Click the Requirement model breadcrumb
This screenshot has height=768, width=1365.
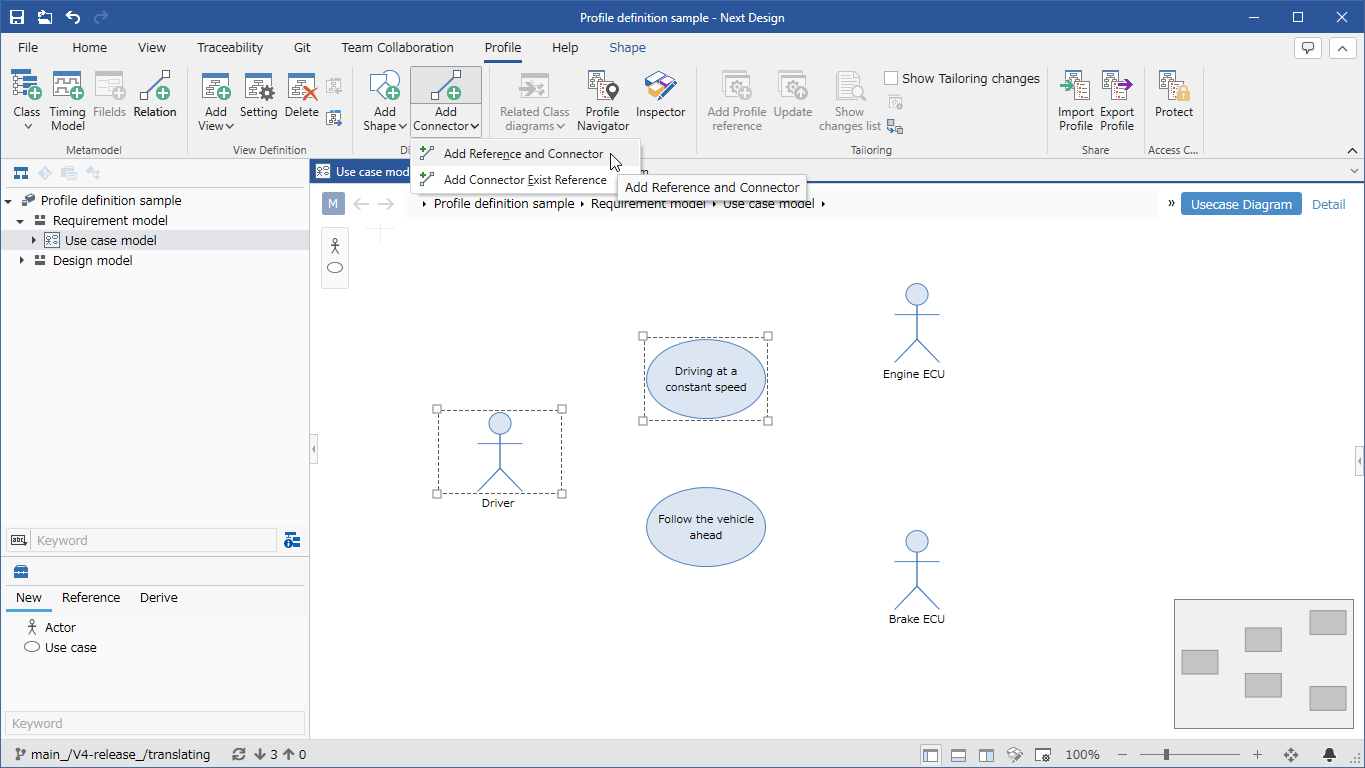point(648,204)
